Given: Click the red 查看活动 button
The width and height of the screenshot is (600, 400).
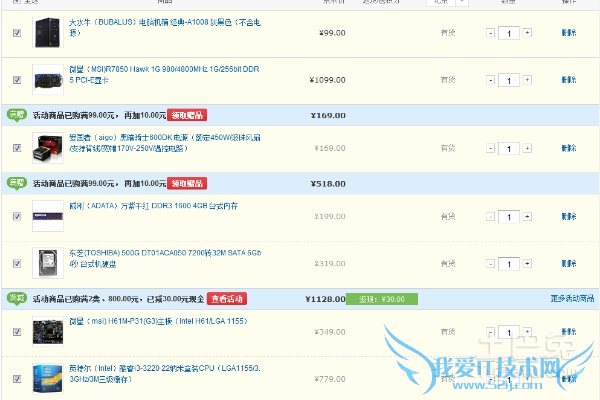Looking at the screenshot, I should 227,299.
